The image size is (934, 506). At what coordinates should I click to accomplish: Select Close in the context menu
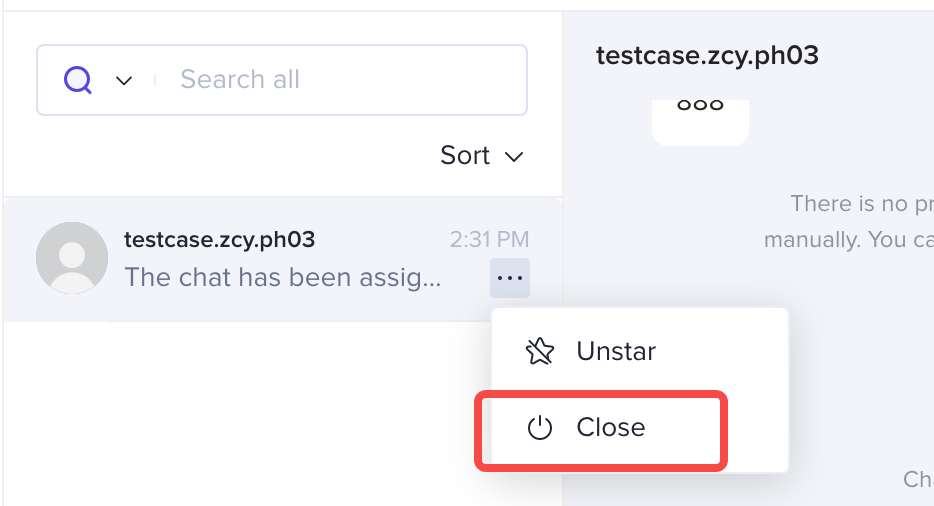pyautogui.click(x=610, y=428)
